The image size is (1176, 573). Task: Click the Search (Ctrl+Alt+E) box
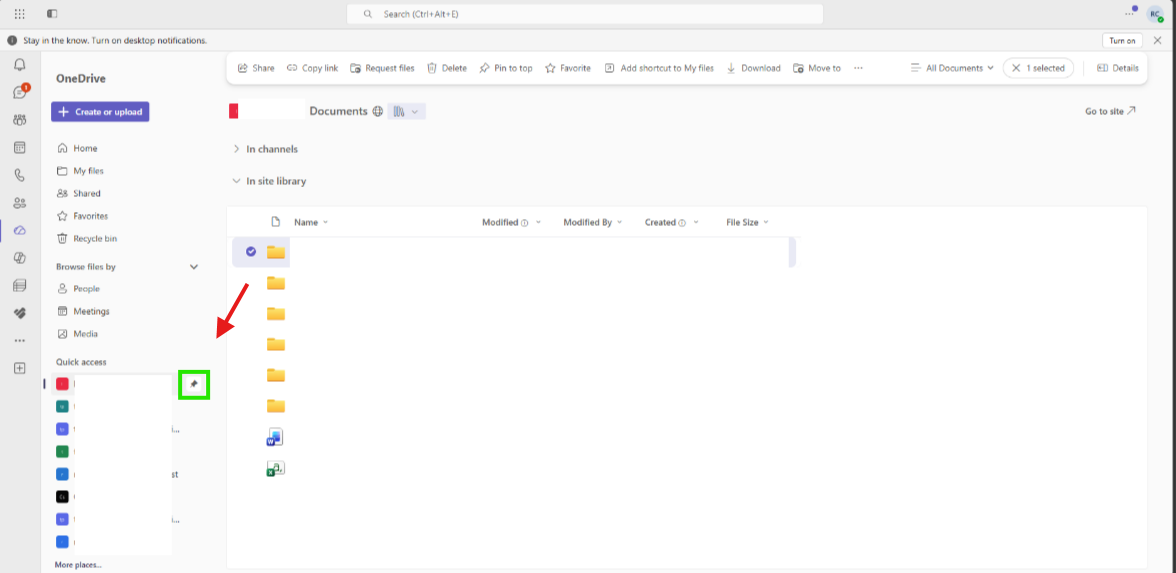pyautogui.click(x=585, y=14)
